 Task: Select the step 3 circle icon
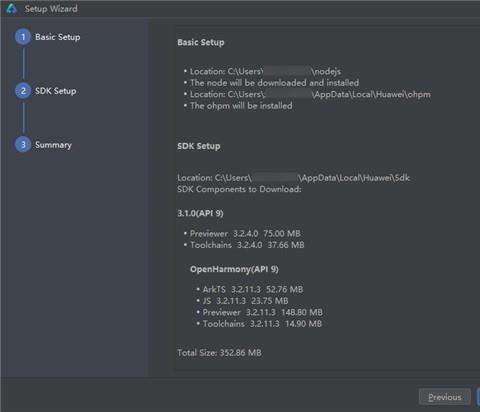click(23, 145)
